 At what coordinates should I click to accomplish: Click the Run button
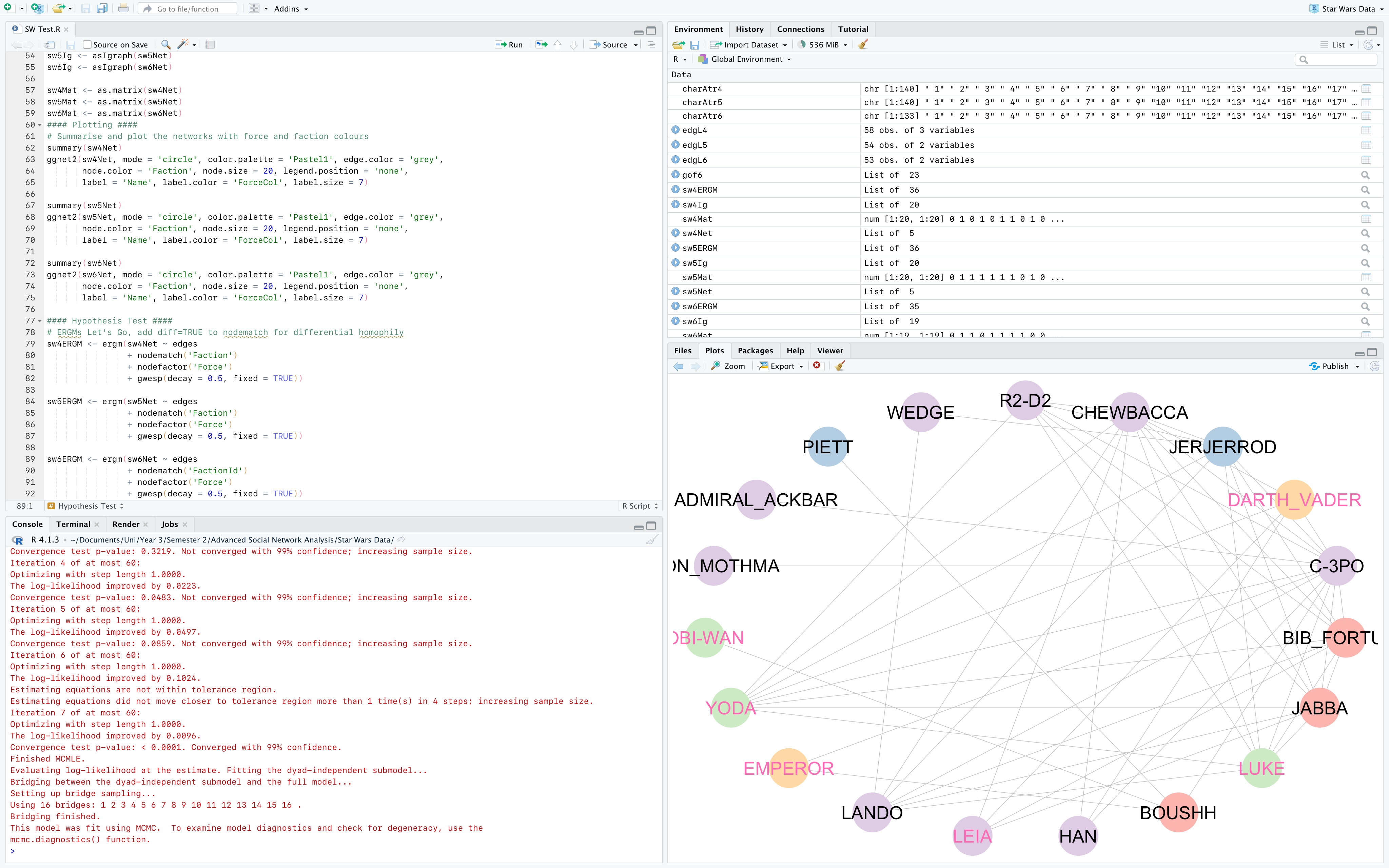509,45
